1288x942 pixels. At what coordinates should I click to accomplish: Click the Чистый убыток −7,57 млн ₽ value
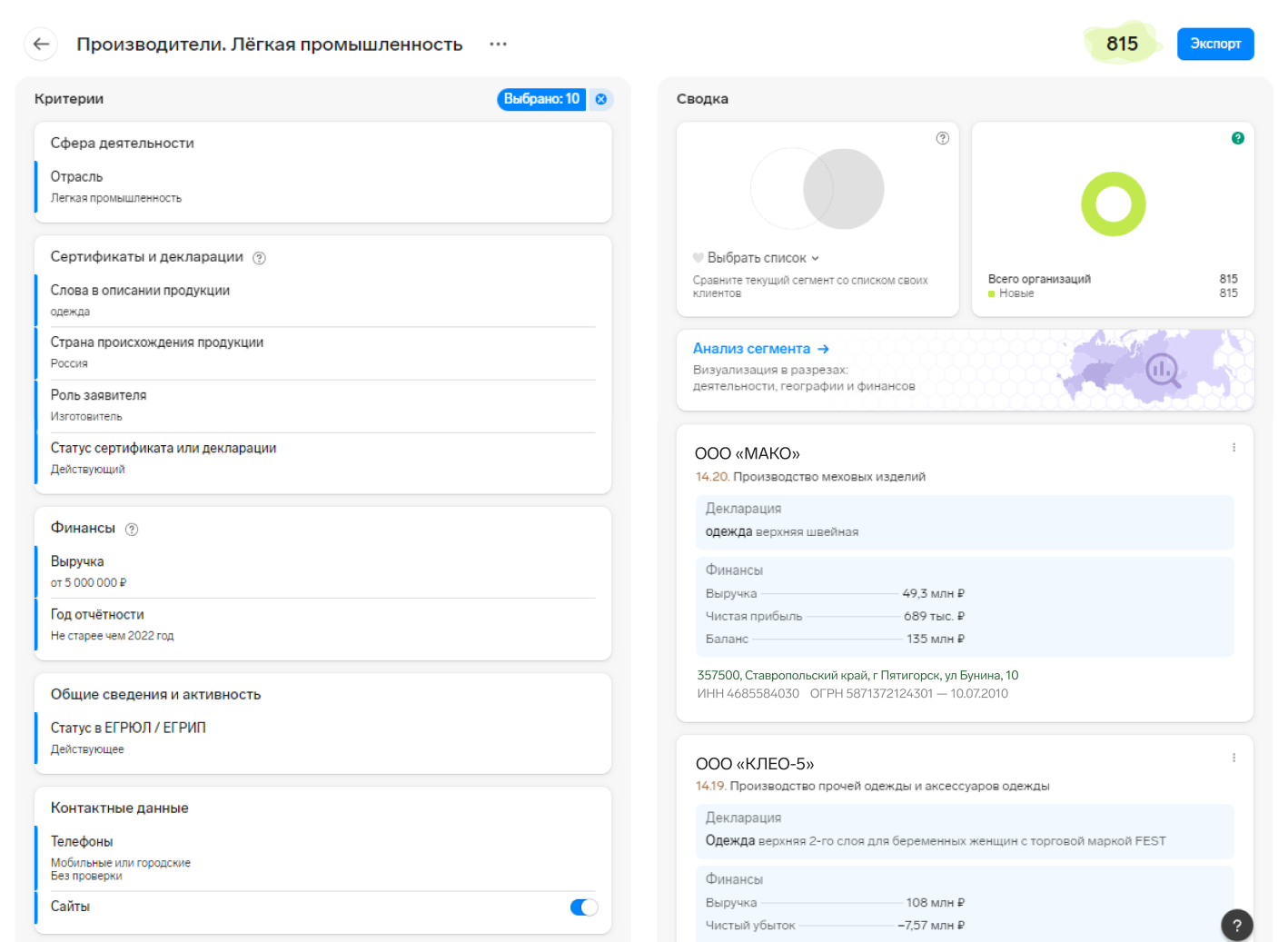coord(931,925)
